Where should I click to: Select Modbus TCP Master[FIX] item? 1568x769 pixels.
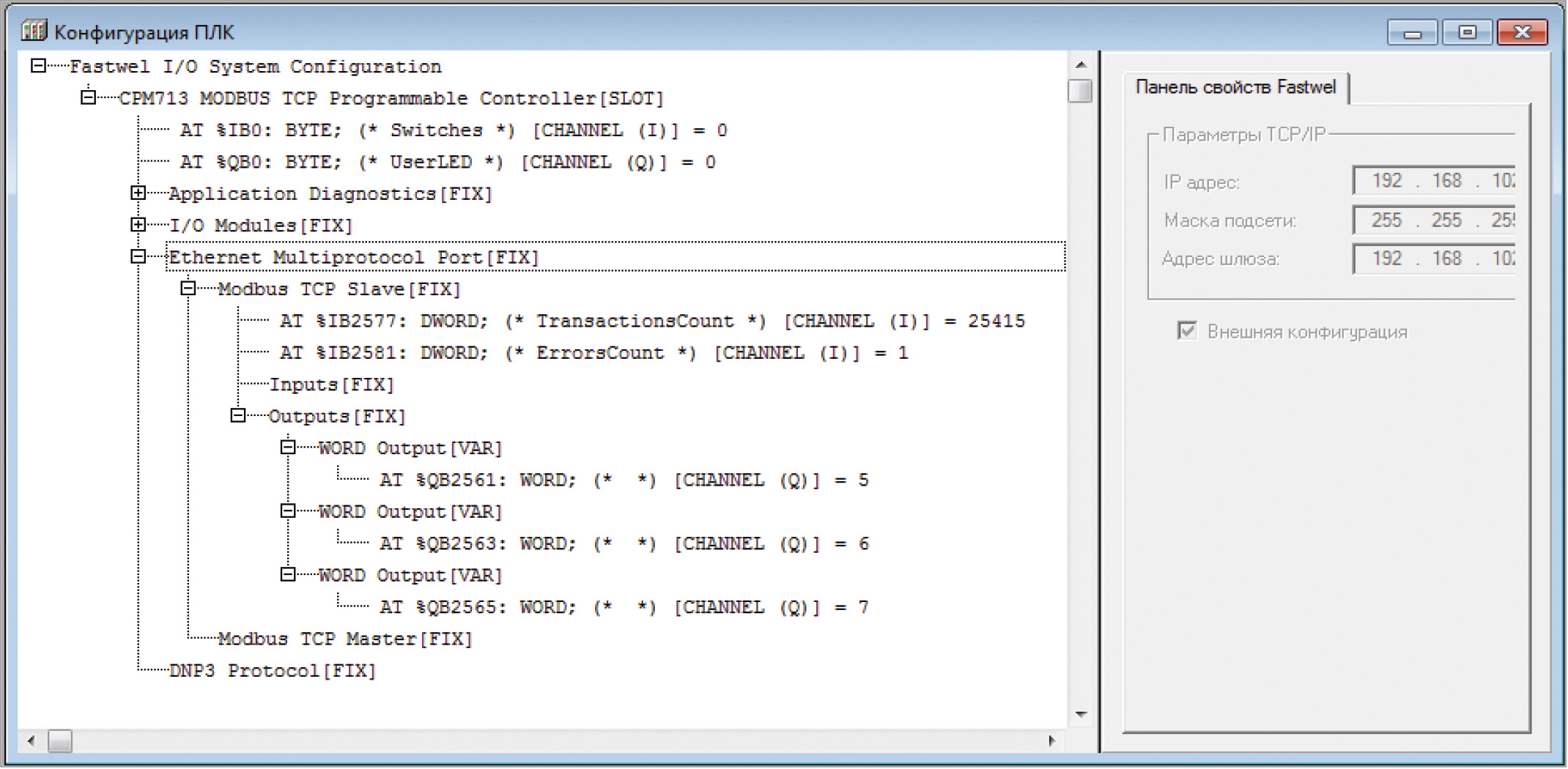(345, 639)
